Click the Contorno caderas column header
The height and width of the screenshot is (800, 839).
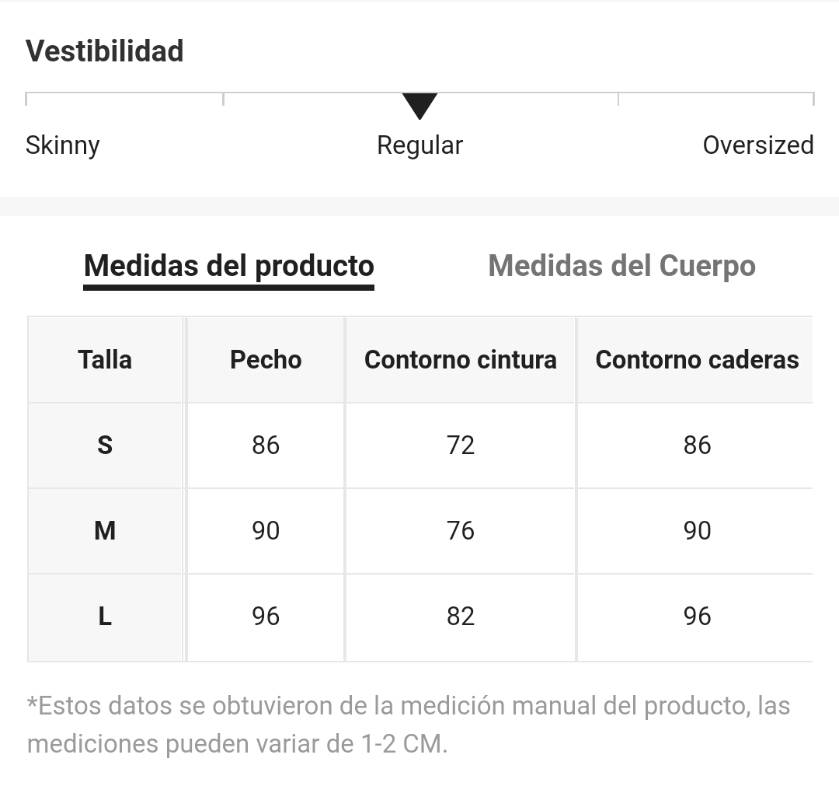coord(696,360)
